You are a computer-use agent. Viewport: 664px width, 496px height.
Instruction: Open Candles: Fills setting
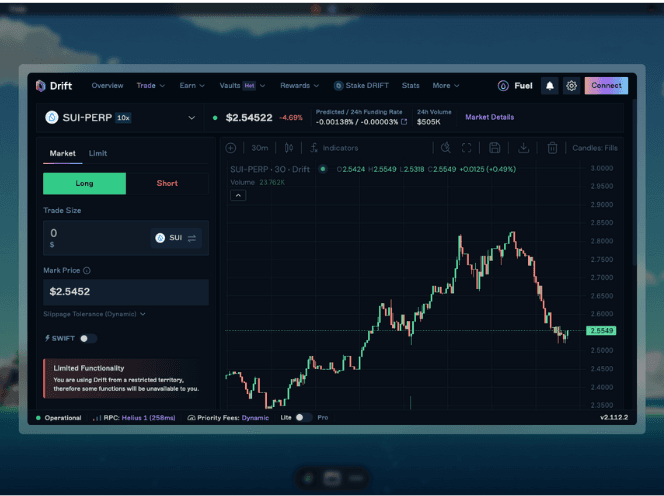(x=595, y=148)
